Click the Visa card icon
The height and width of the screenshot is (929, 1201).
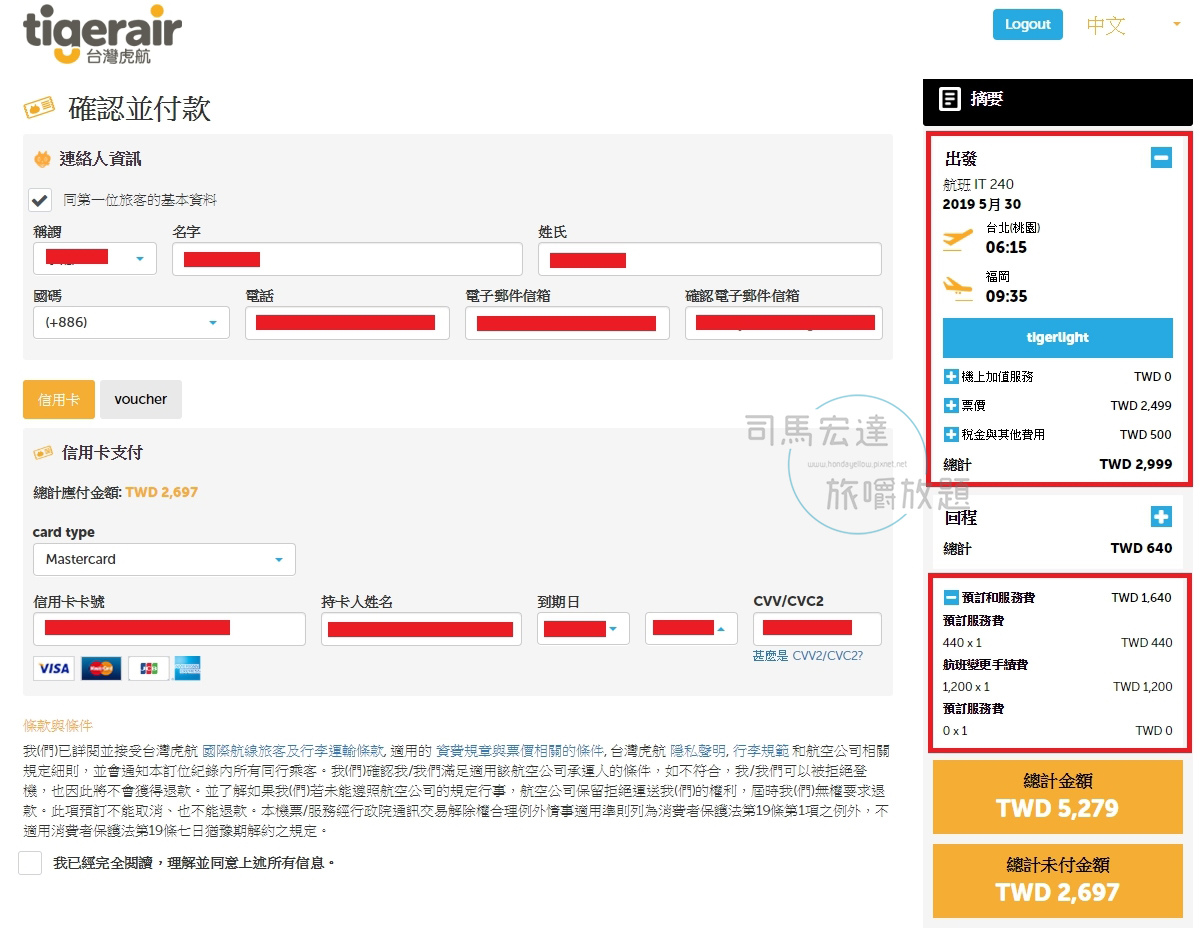click(53, 668)
